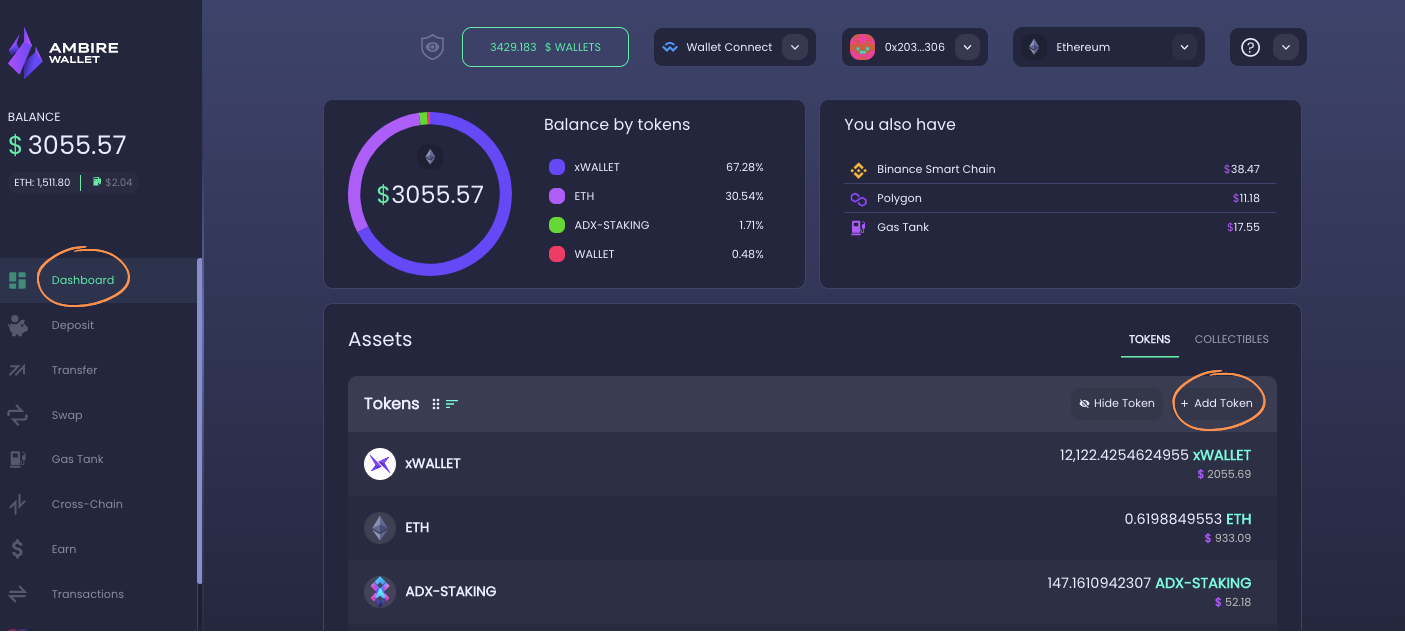Click the Ethereum network logo in the header
Screen dimensions: 1405x639
point(1034,47)
